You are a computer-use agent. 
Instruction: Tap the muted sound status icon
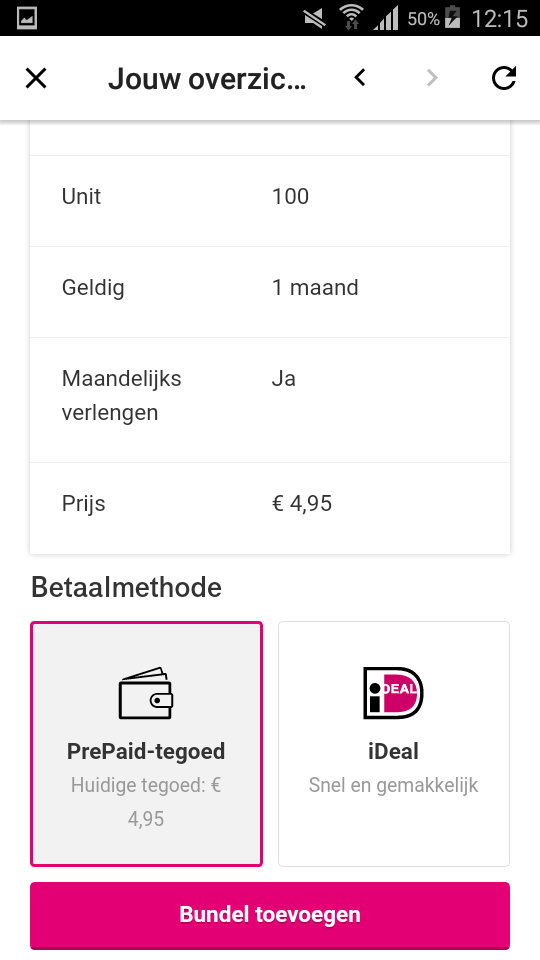click(315, 18)
